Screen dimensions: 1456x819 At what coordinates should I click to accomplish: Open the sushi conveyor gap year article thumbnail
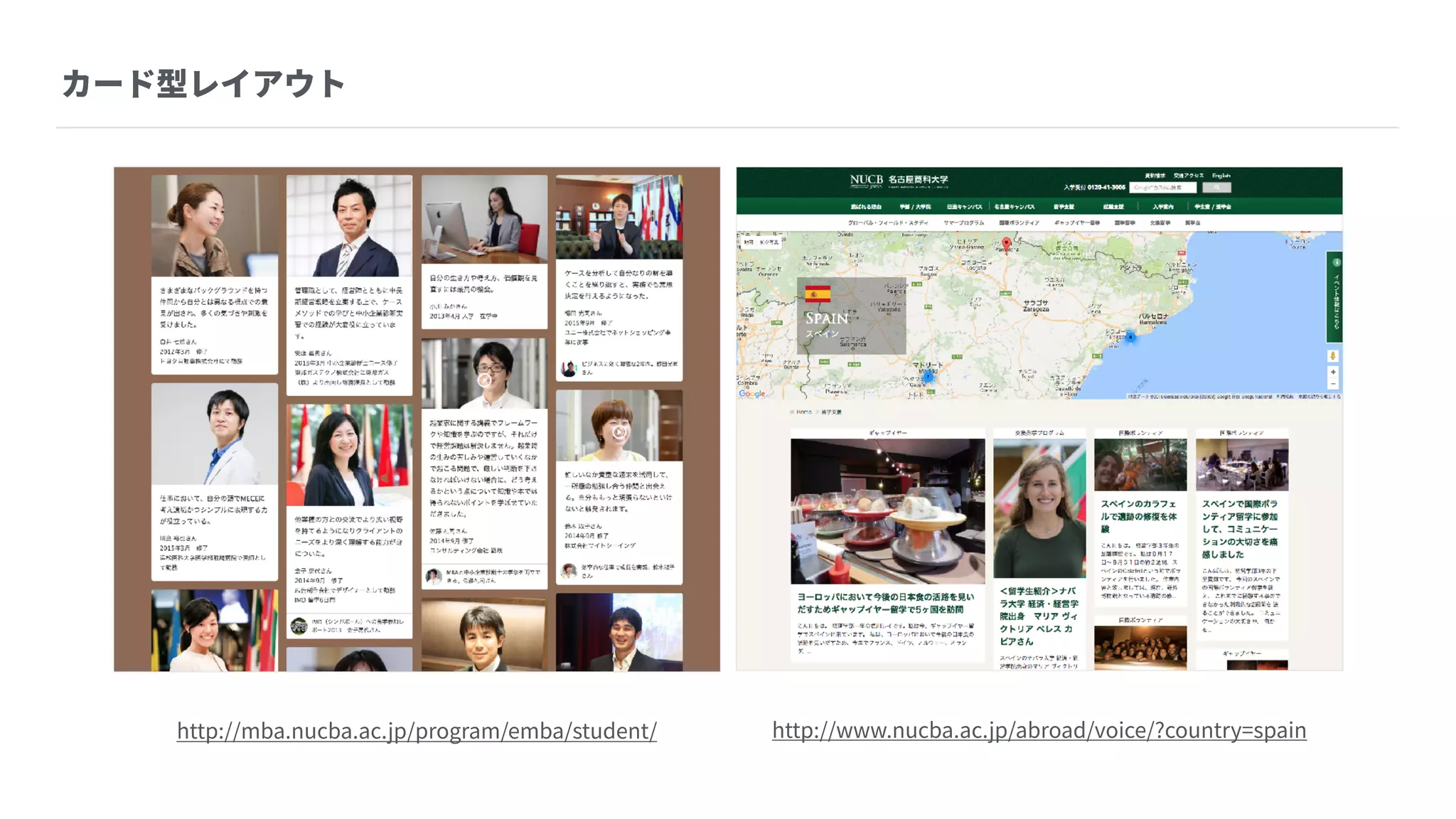(887, 511)
